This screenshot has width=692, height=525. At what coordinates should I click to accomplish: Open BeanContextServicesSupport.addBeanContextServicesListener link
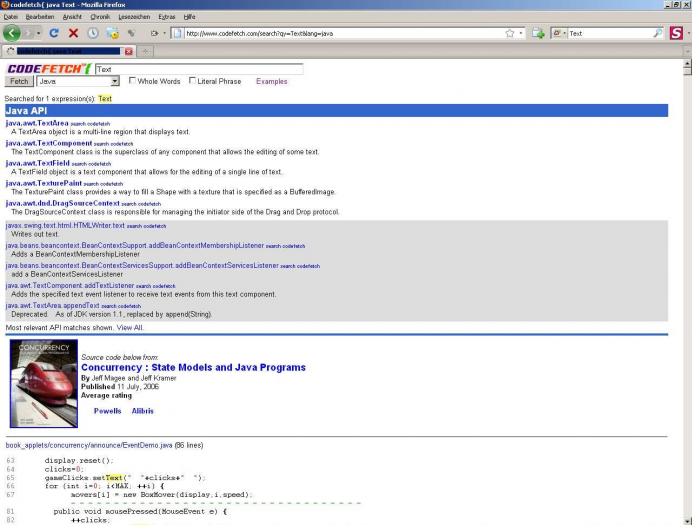click(142, 266)
